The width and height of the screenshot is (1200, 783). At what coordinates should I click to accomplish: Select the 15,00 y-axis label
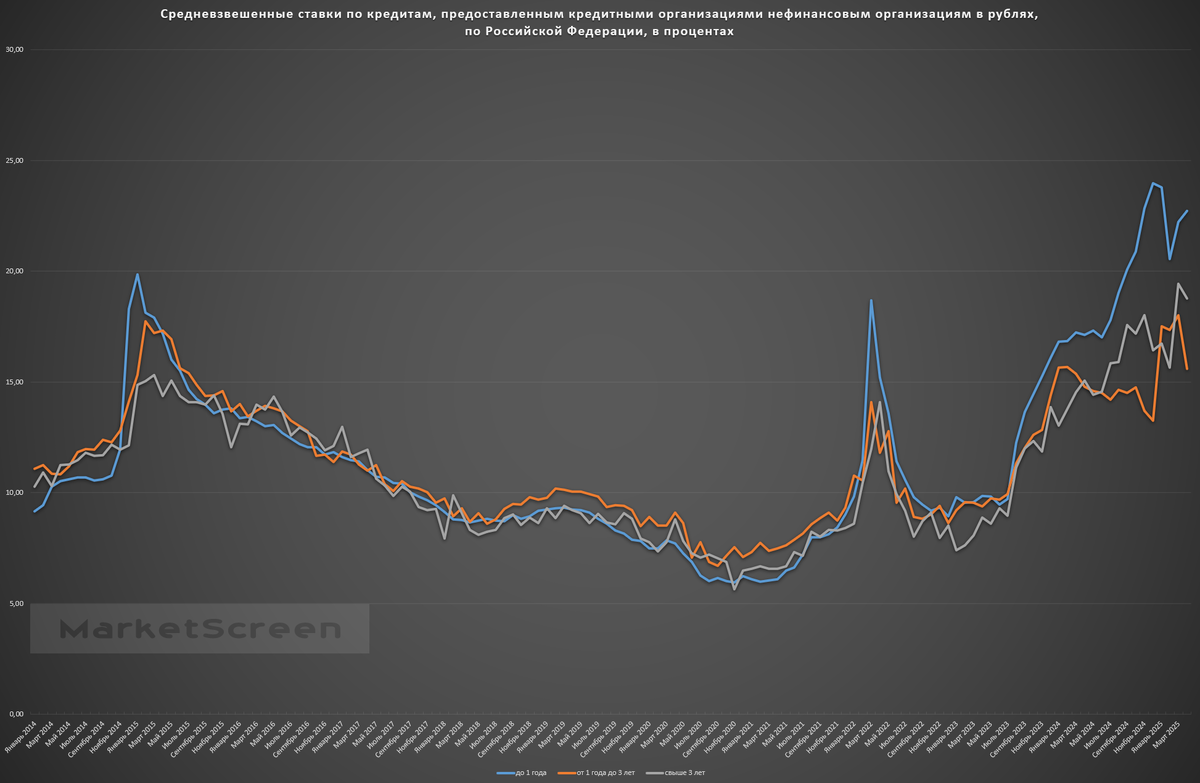14,382
